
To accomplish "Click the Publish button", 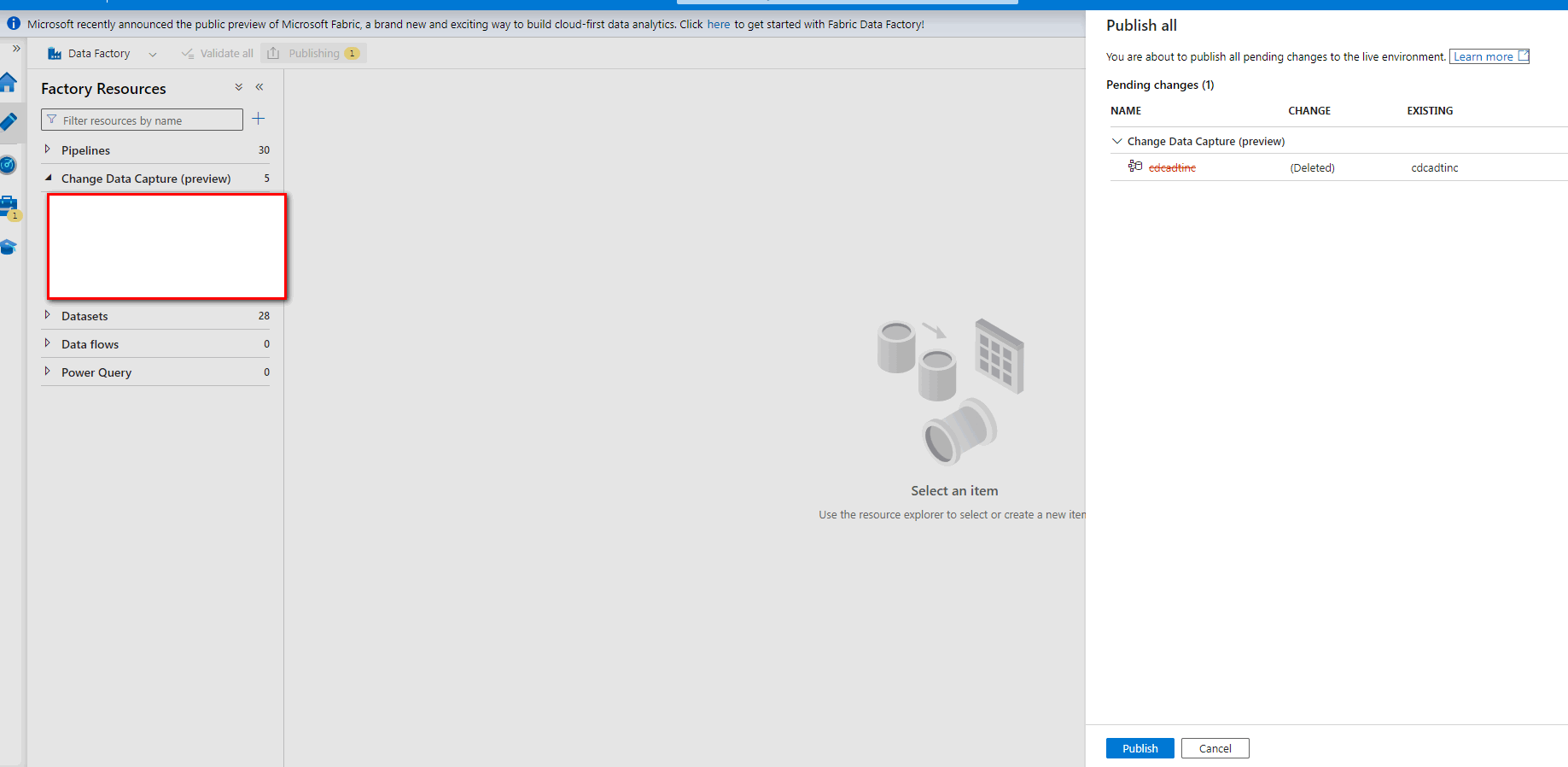I will click(1140, 748).
